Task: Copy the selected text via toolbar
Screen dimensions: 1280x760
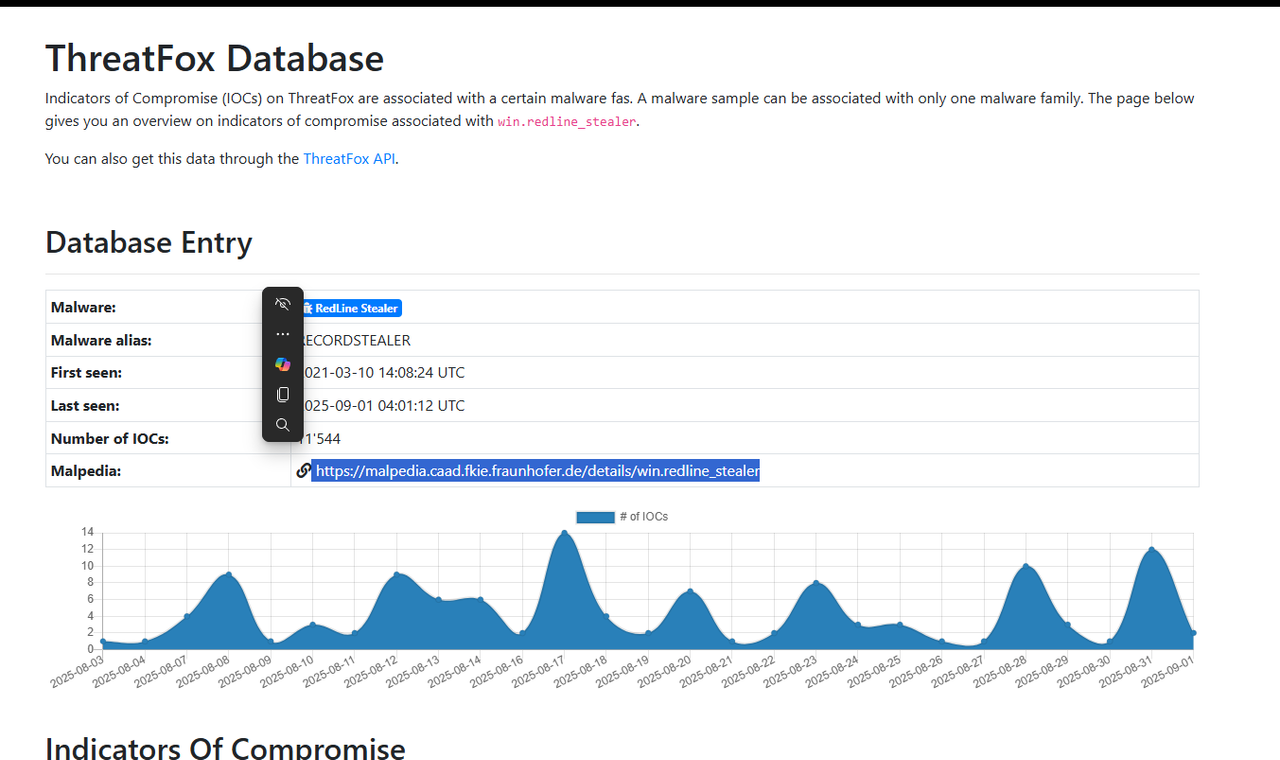Action: 283,394
